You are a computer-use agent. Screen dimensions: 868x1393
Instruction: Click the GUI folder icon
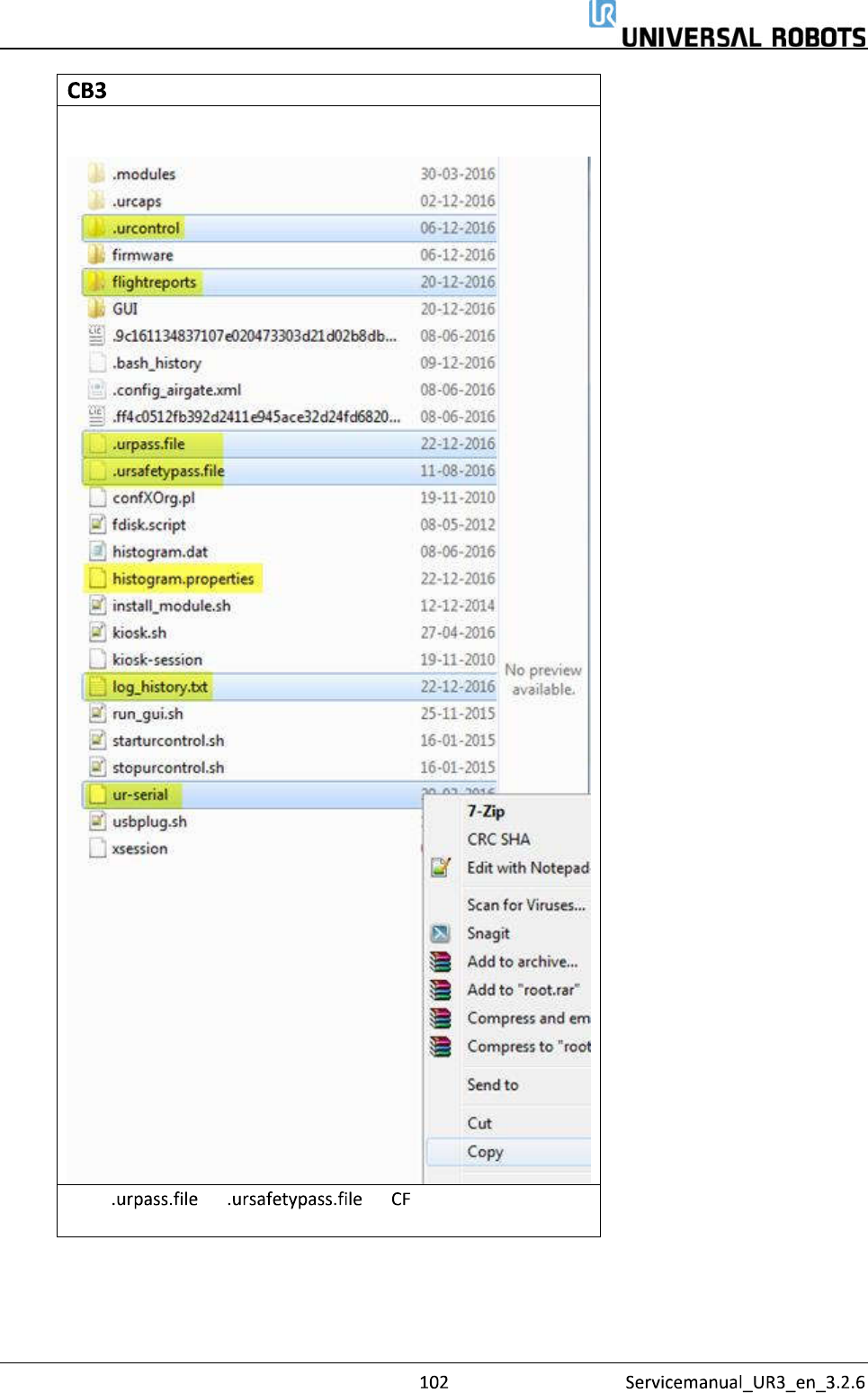(x=96, y=309)
